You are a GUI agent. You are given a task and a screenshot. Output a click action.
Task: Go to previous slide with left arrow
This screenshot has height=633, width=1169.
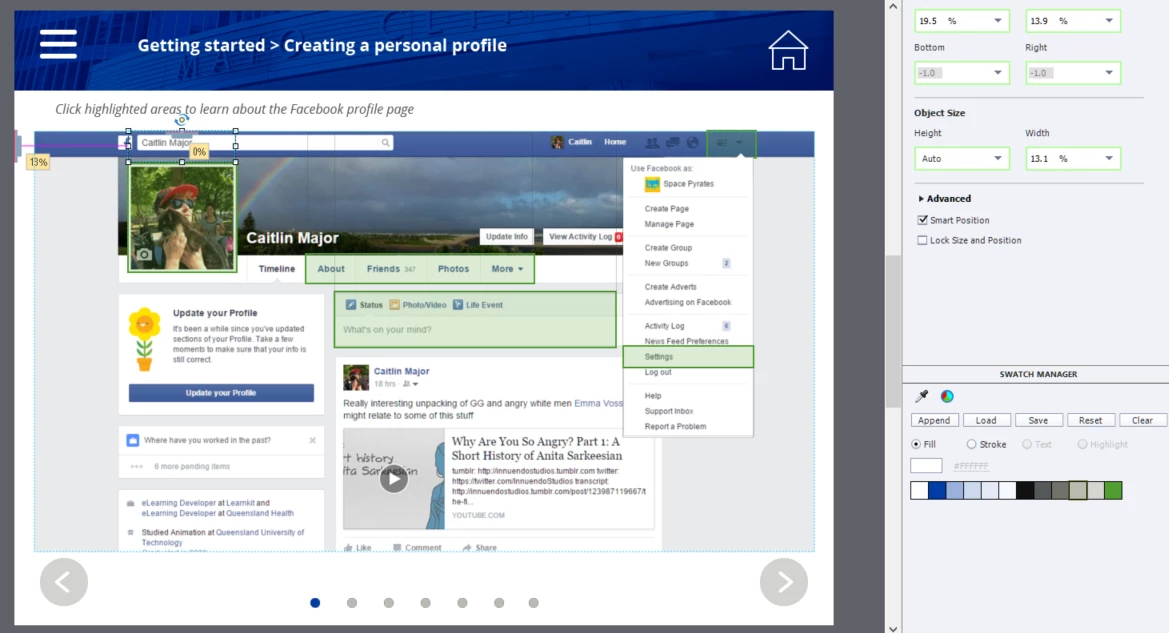tap(64, 582)
